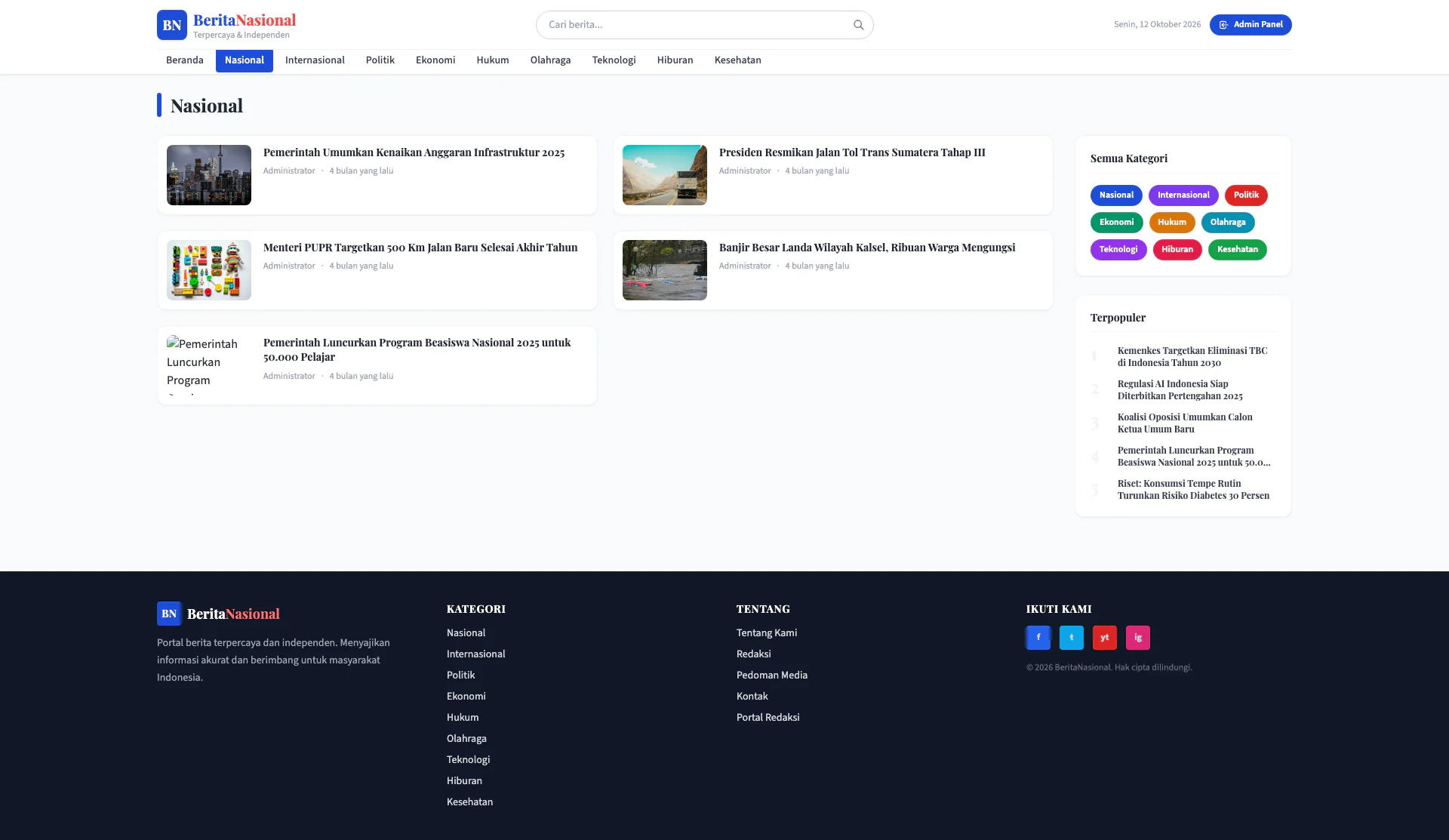Open Hiburan in the navigation bar
This screenshot has height=840, width=1449.
coord(675,60)
